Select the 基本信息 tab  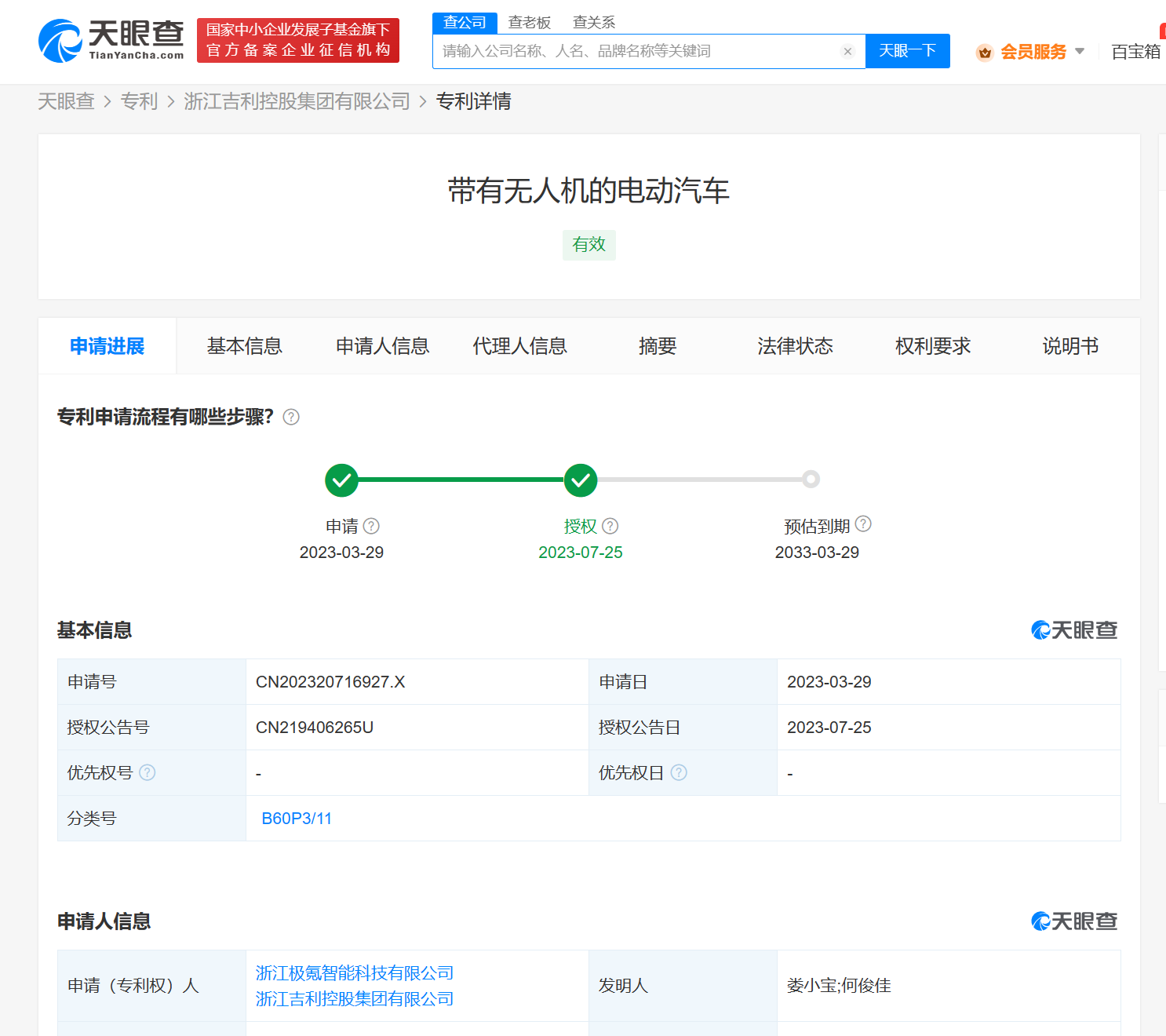[245, 346]
